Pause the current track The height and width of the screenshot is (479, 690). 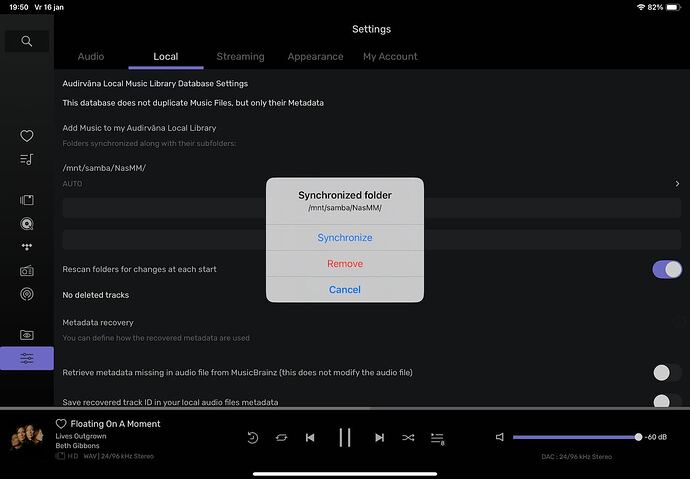[x=344, y=437]
